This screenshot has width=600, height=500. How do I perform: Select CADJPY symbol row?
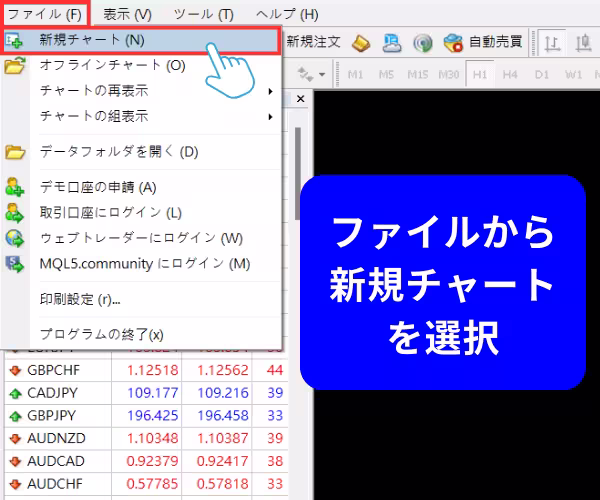pyautogui.click(x=146, y=393)
